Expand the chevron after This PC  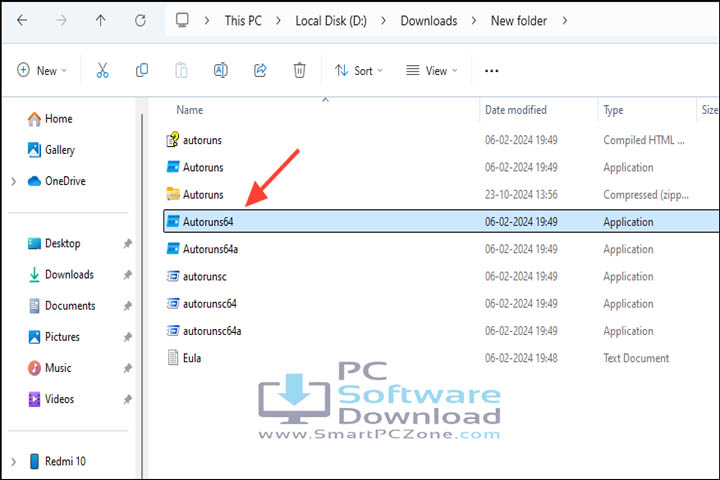click(278, 21)
